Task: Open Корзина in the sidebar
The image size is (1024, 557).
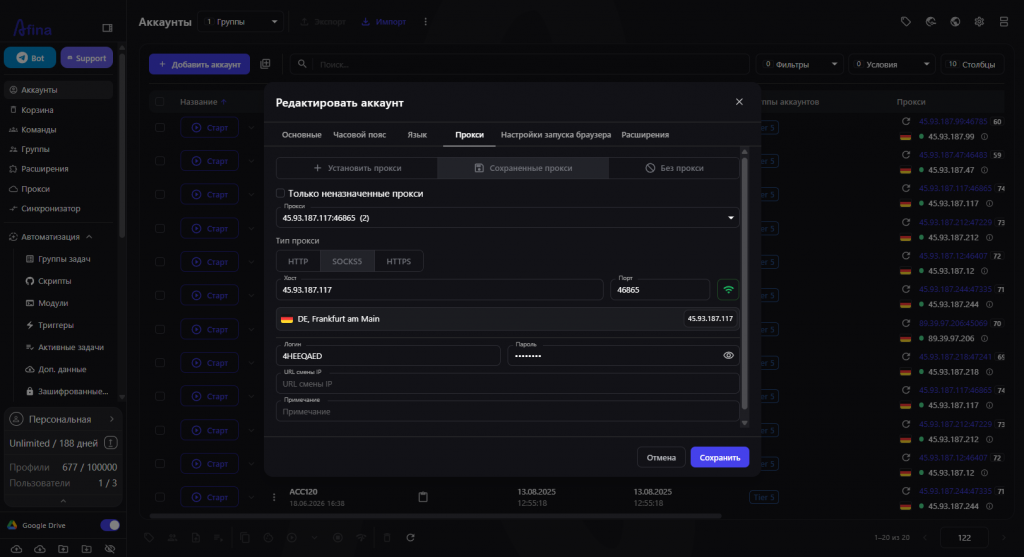Action: click(37, 110)
